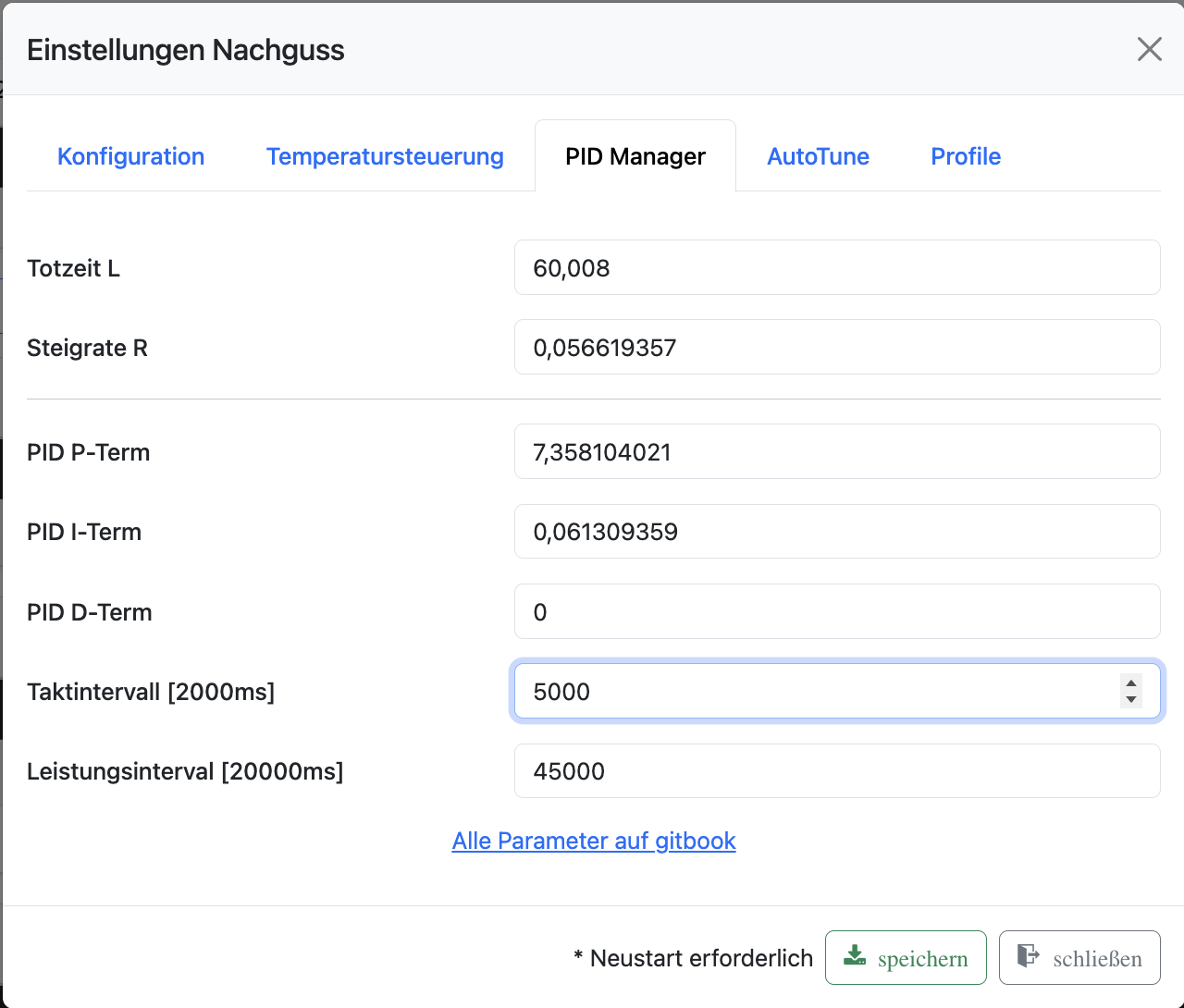Click the PID D-Term field

(x=836, y=612)
